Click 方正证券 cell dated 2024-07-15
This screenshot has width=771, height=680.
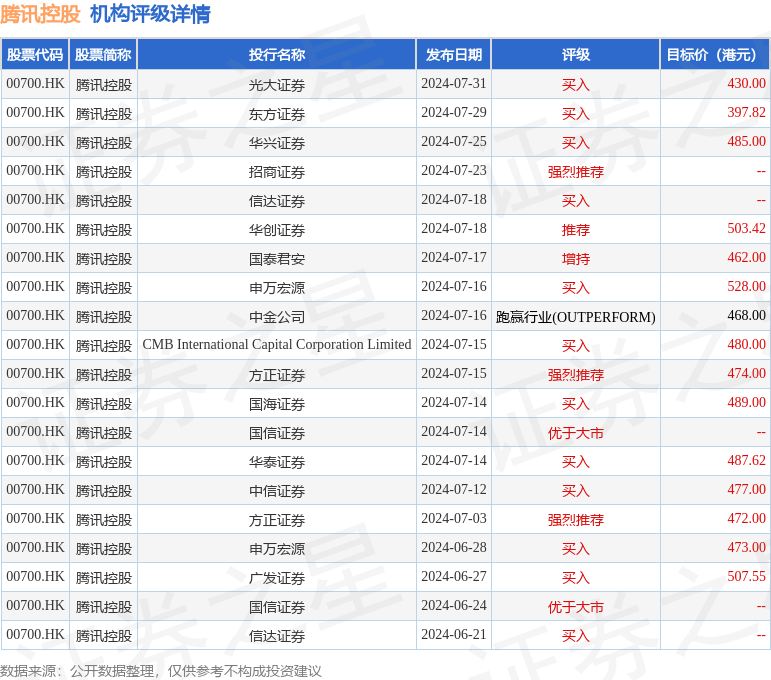(x=277, y=375)
